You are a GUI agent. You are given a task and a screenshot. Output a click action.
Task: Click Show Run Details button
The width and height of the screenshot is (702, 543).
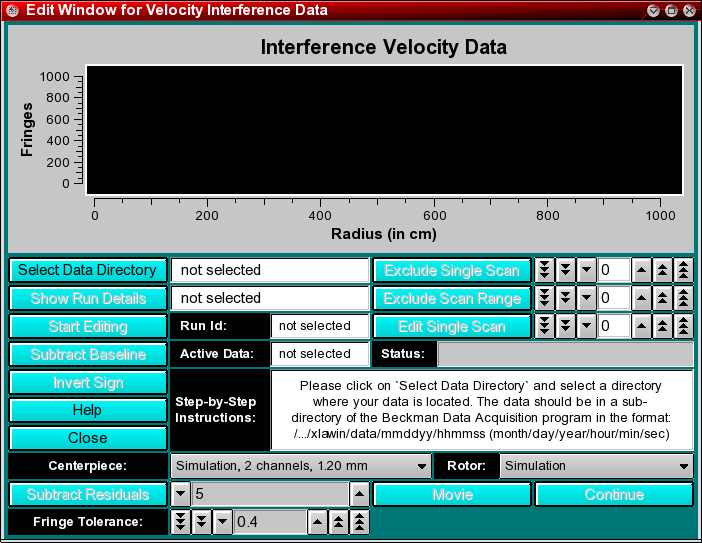(88, 298)
